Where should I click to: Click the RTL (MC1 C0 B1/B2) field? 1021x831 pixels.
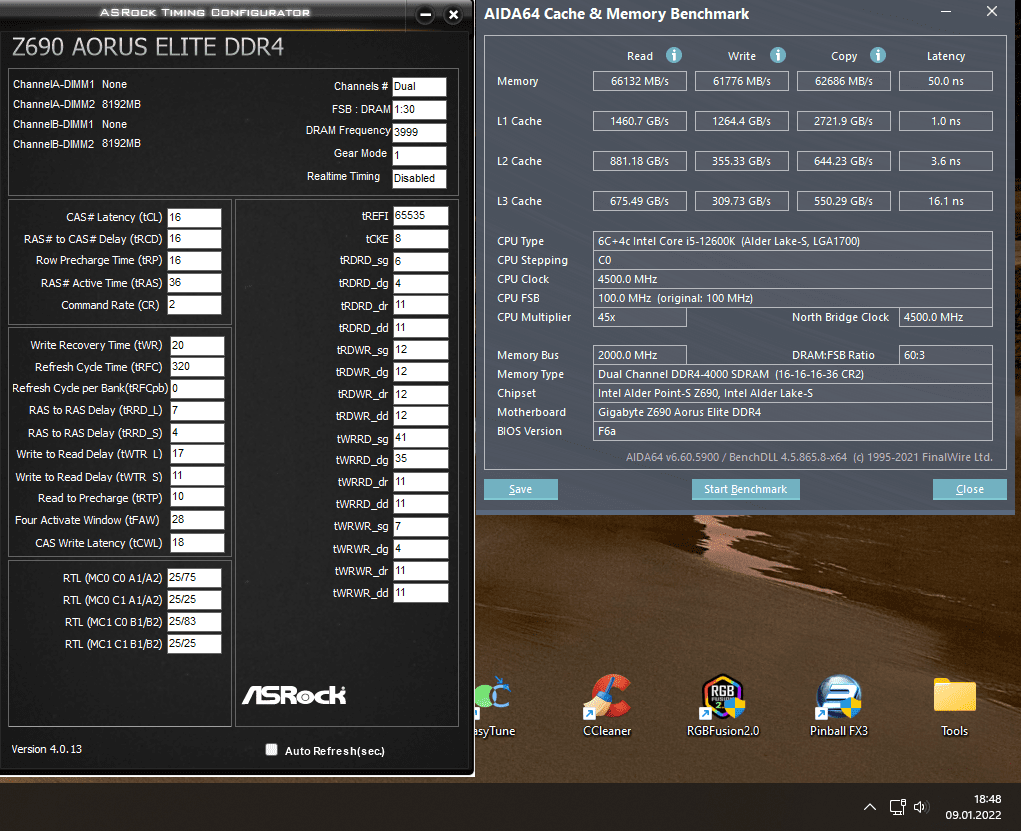coord(194,622)
